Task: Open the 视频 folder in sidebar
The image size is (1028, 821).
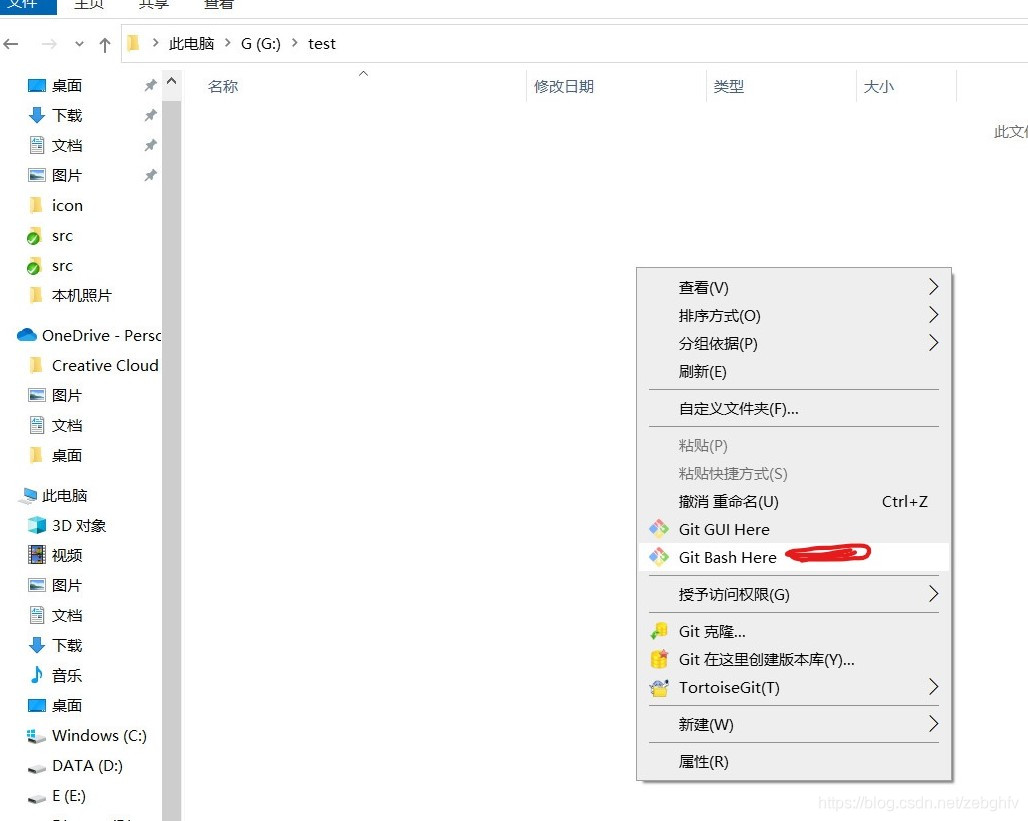Action: pyautogui.click(x=66, y=555)
